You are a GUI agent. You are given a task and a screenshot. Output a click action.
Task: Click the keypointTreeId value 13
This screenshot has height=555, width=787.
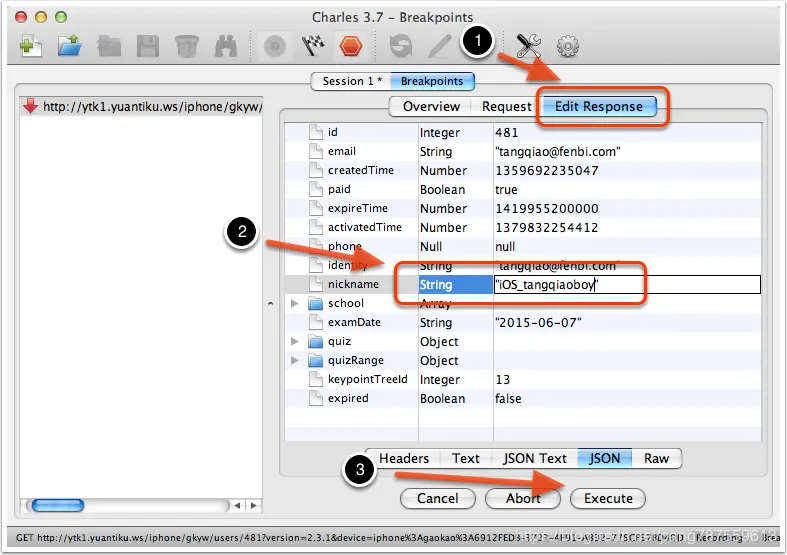click(502, 379)
